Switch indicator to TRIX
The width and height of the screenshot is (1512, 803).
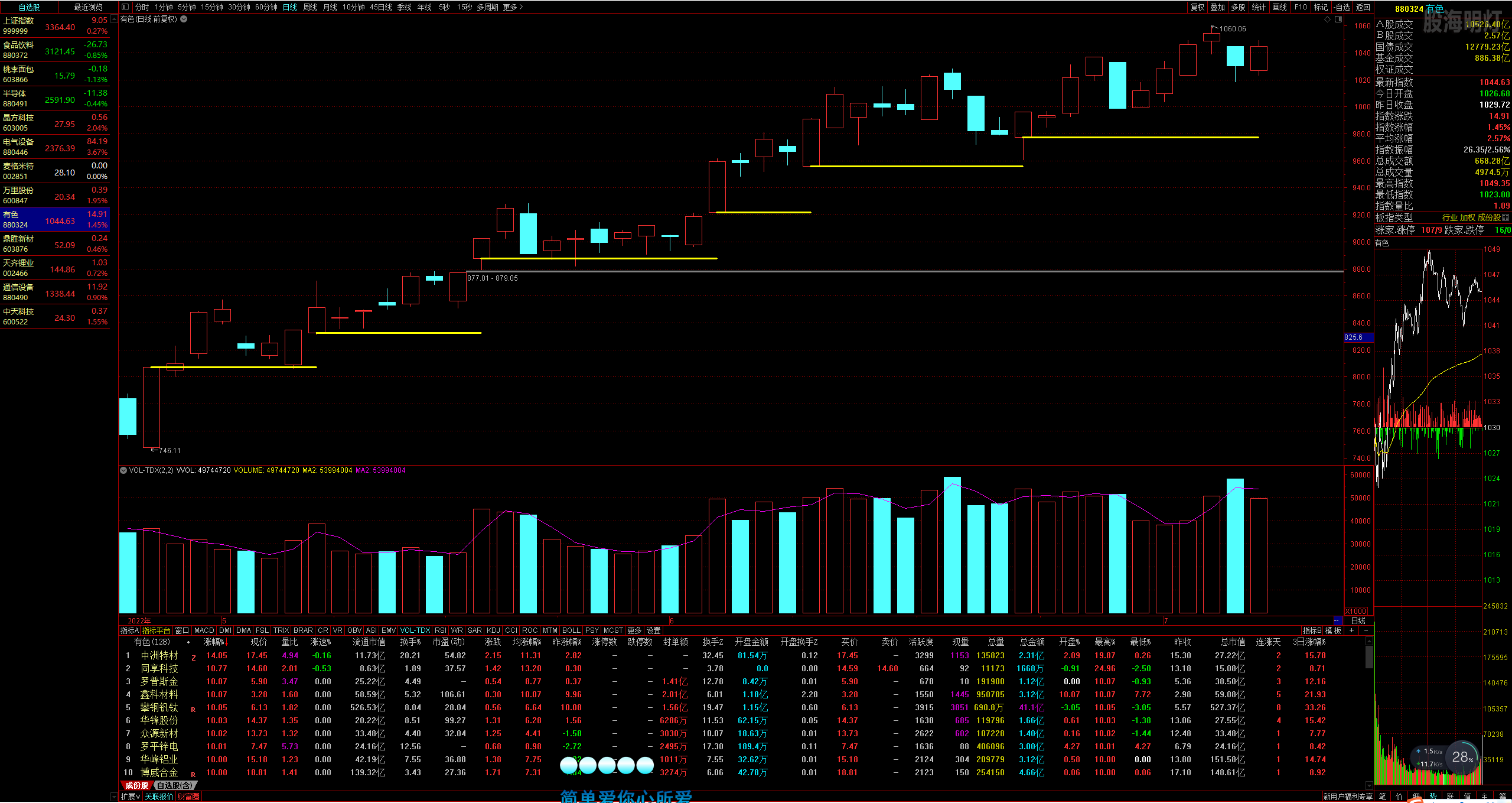click(x=281, y=630)
